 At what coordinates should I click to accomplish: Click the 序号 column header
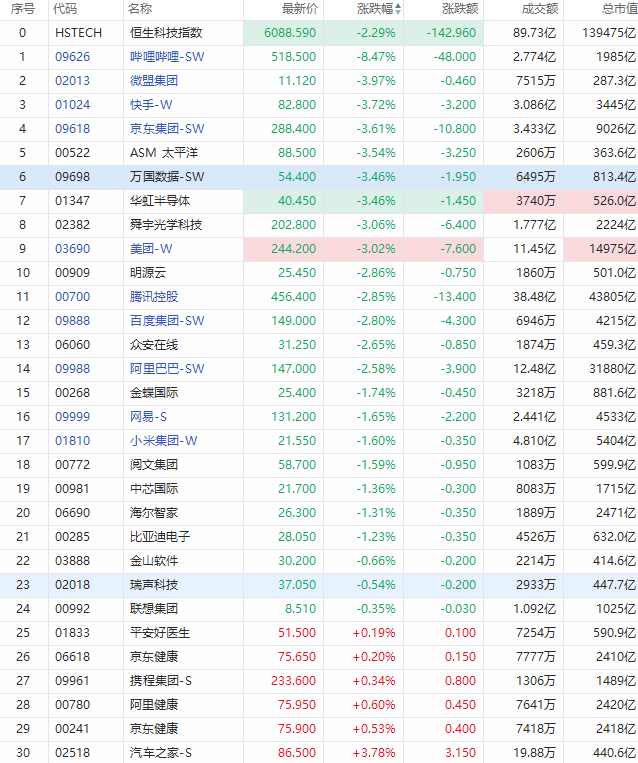pos(23,9)
